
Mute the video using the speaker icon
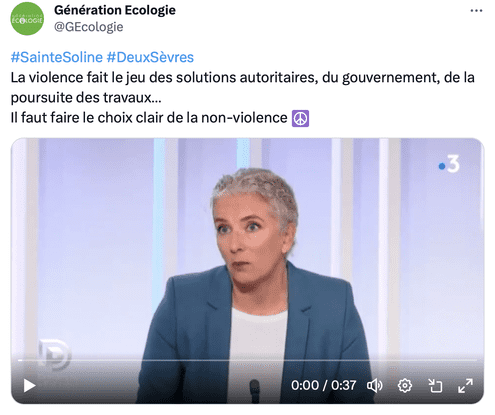(x=375, y=386)
